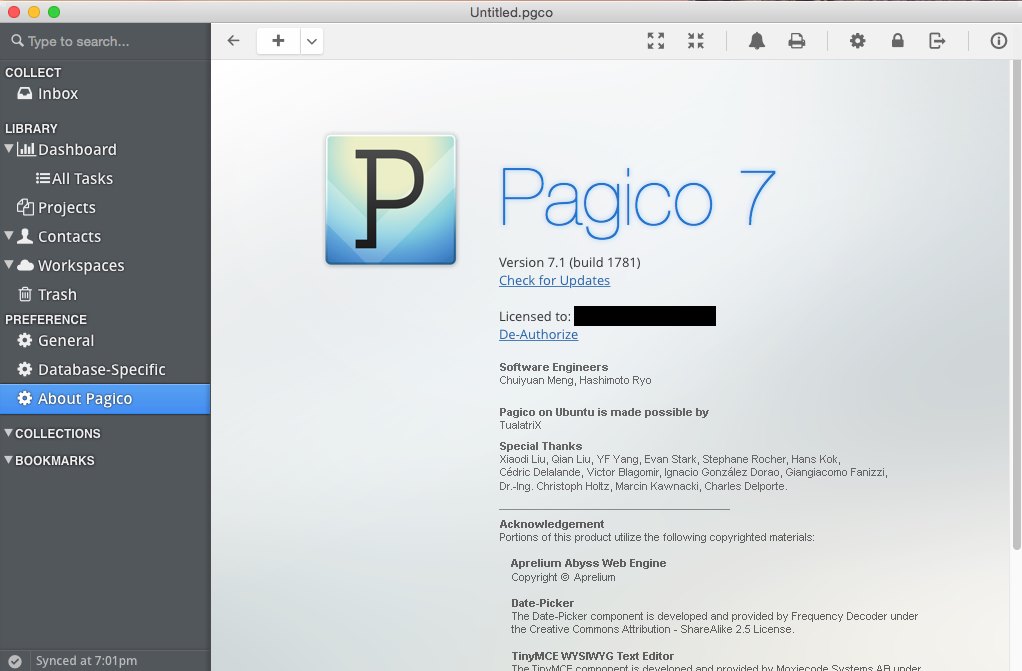Click De-Authorize link
Screen dimensions: 1022x671
click(x=538, y=335)
